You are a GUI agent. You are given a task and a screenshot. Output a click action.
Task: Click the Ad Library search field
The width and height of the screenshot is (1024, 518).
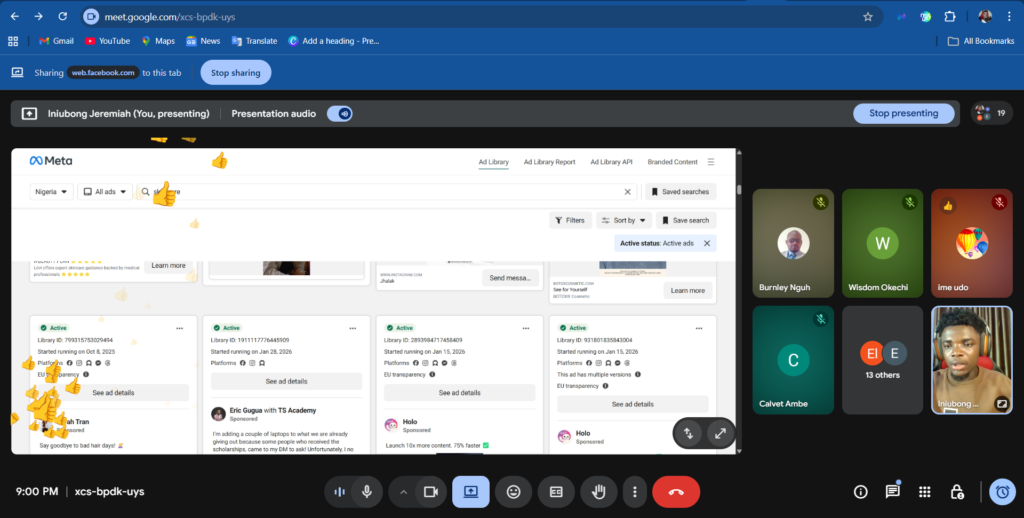point(390,191)
